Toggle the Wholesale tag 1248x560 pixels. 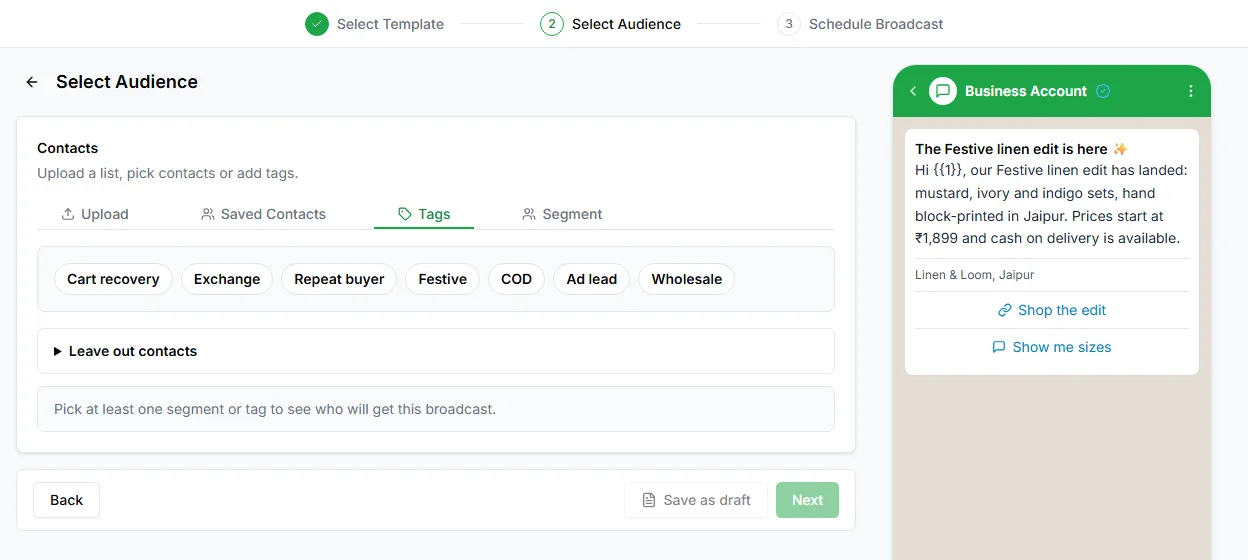687,279
